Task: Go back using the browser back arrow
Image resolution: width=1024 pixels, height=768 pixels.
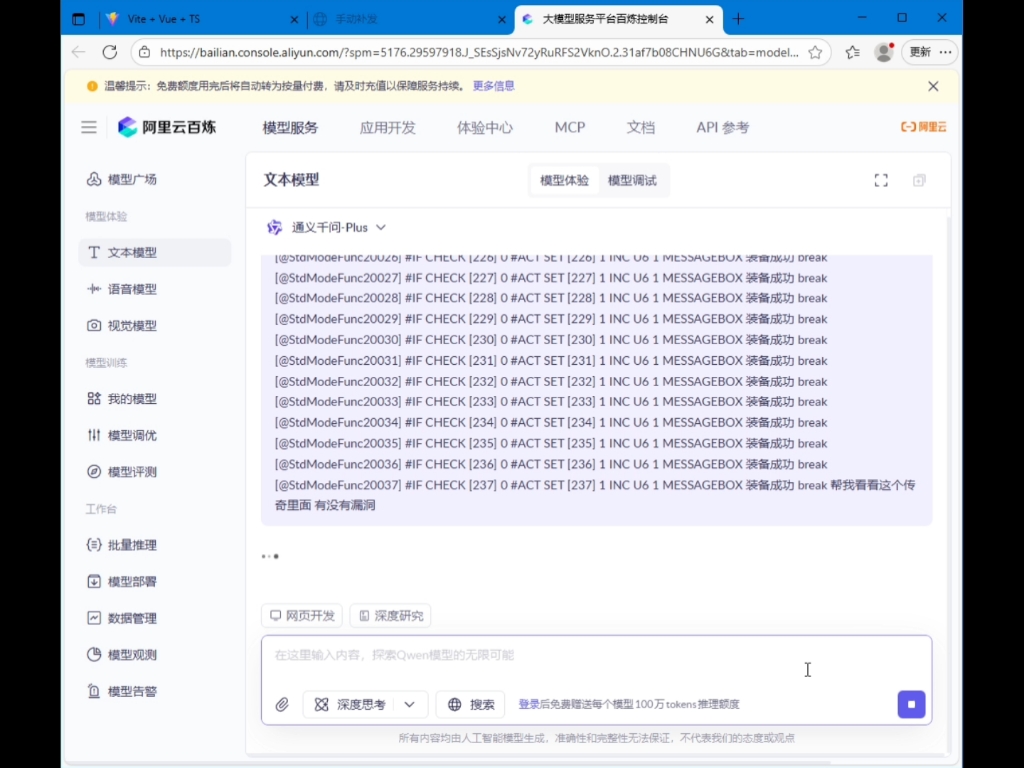Action: tap(79, 52)
